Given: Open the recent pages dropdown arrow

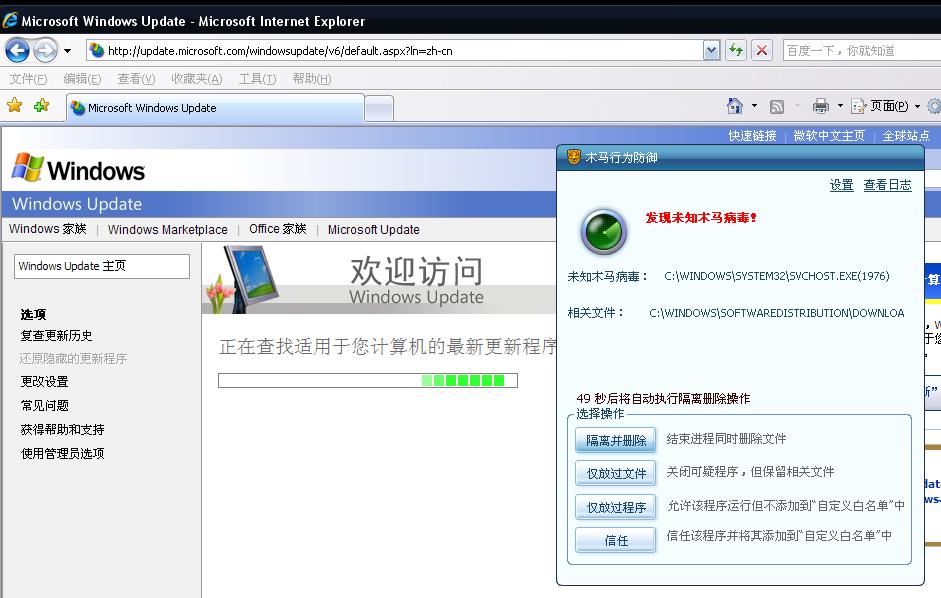Looking at the screenshot, I should 67,51.
